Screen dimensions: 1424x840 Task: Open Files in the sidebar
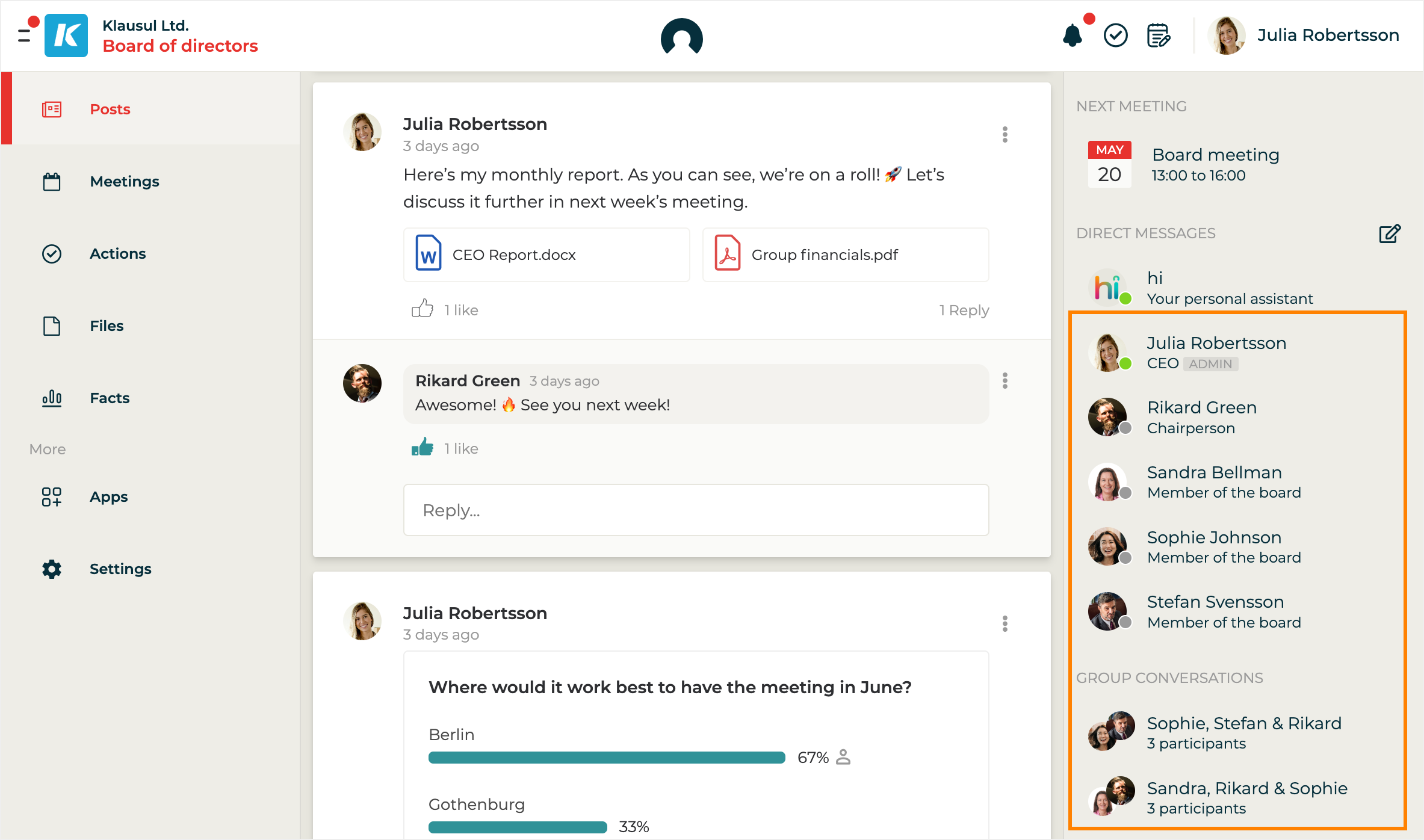(107, 326)
